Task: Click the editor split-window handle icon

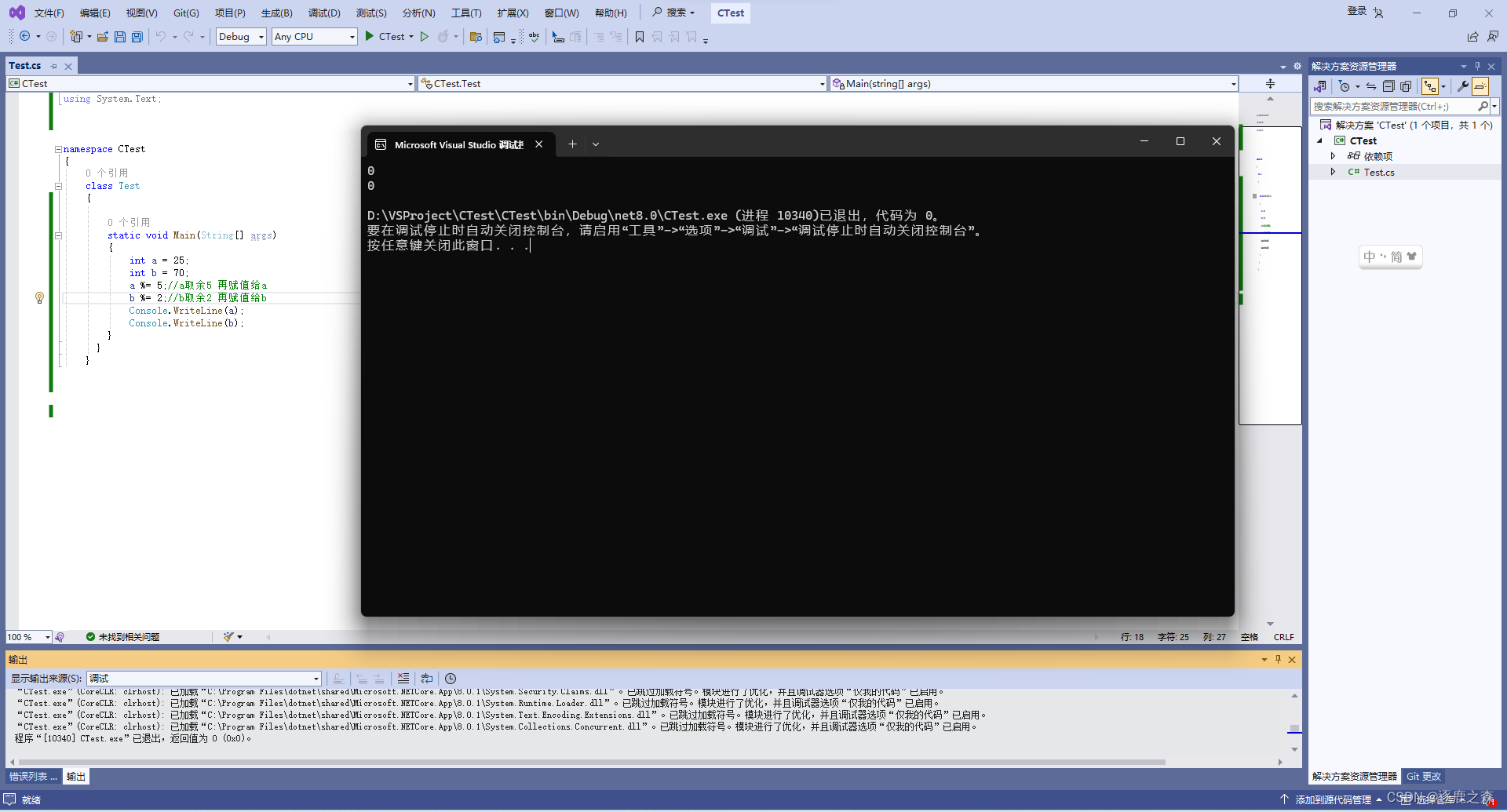Action: pyautogui.click(x=1270, y=84)
